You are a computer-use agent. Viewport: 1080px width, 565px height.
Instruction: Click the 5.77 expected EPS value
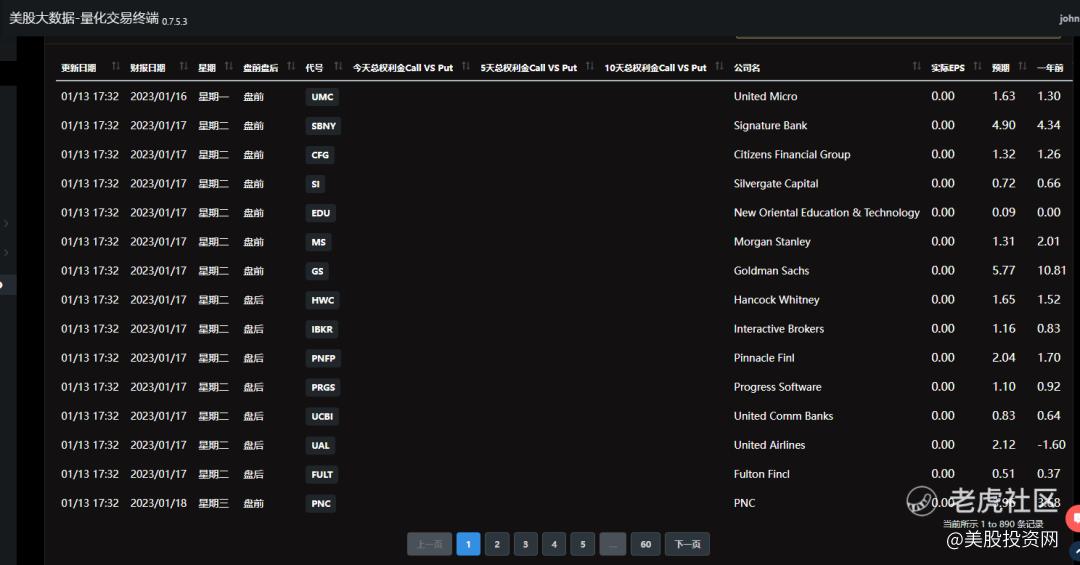(1004, 270)
